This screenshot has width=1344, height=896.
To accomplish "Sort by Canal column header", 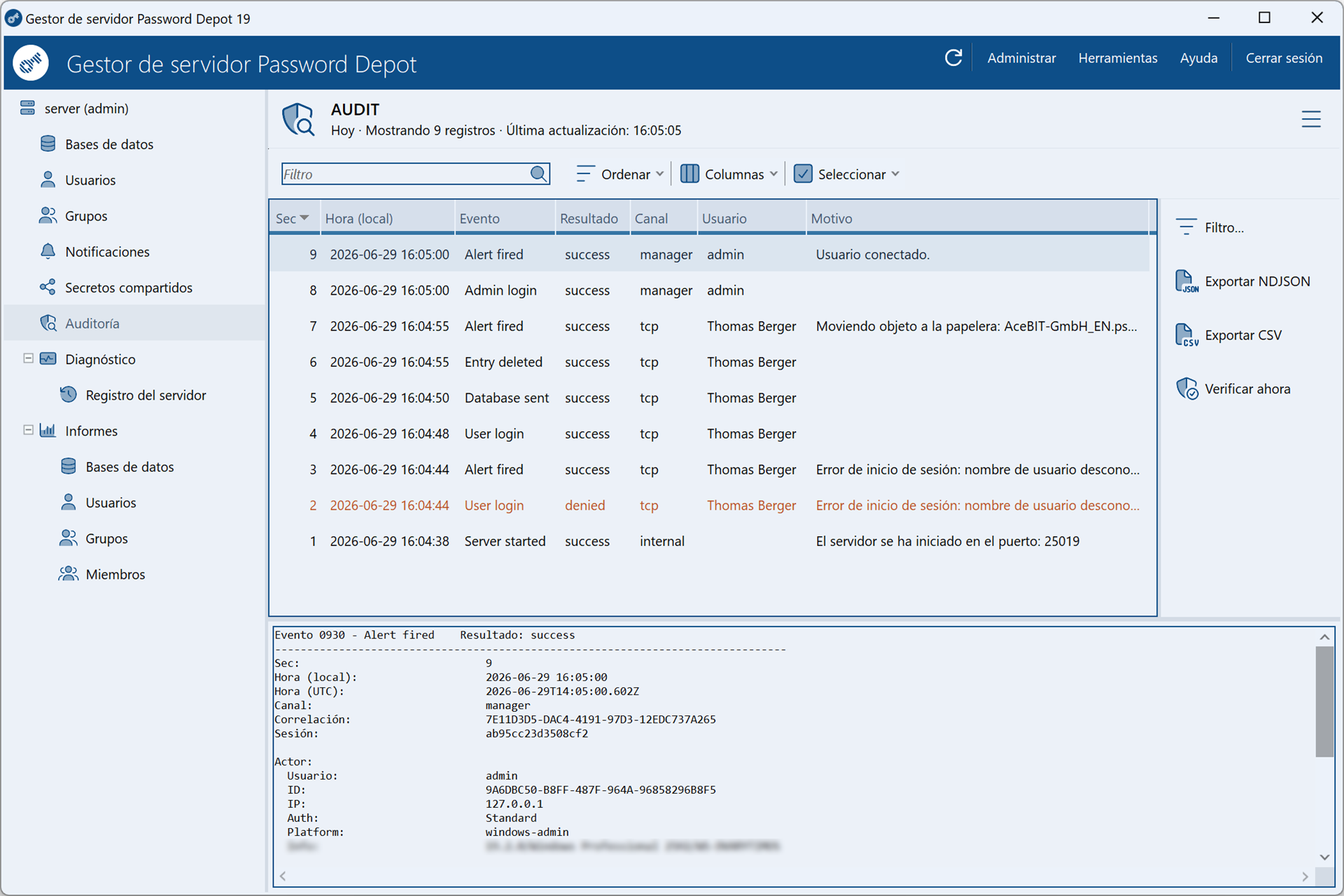I will click(x=663, y=218).
